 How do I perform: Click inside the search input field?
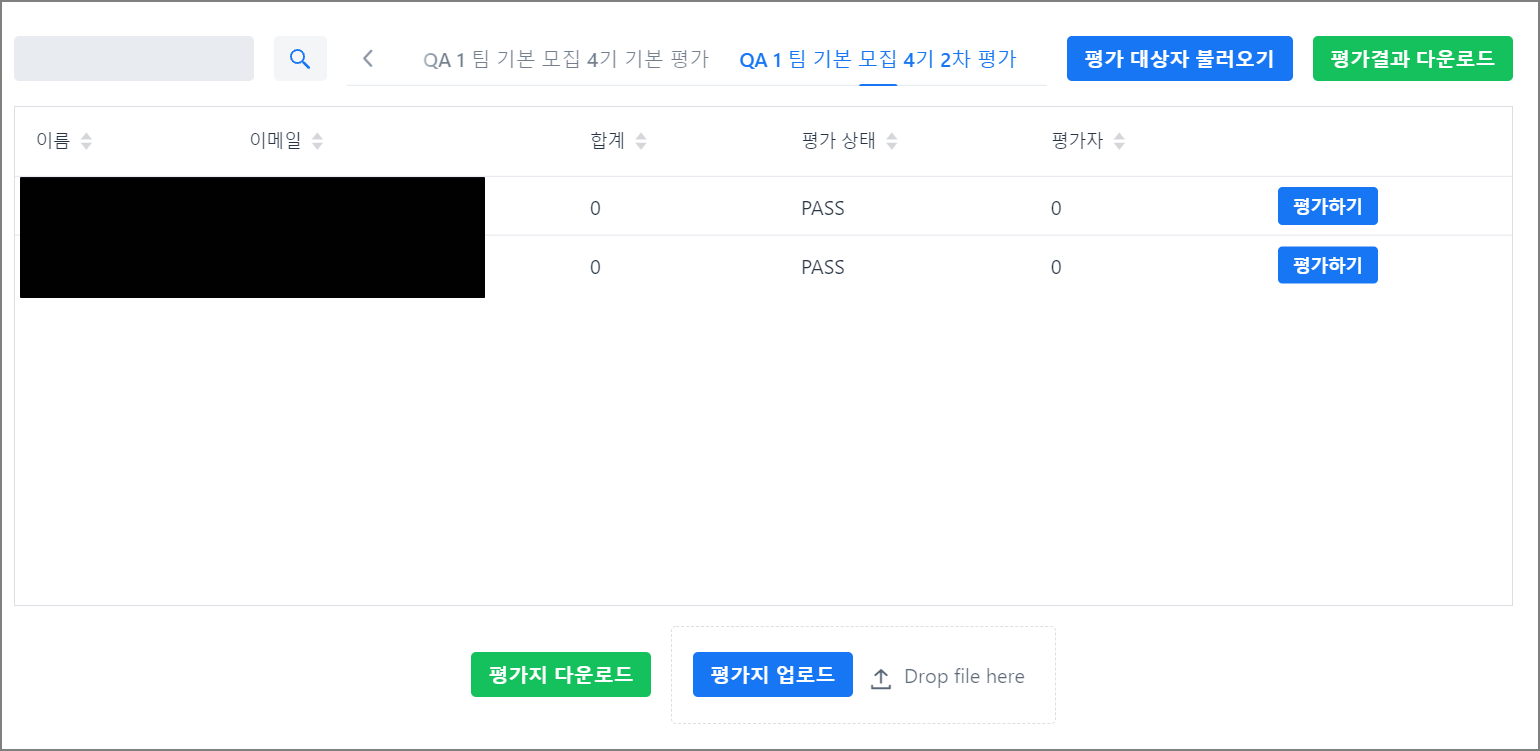[x=133, y=58]
